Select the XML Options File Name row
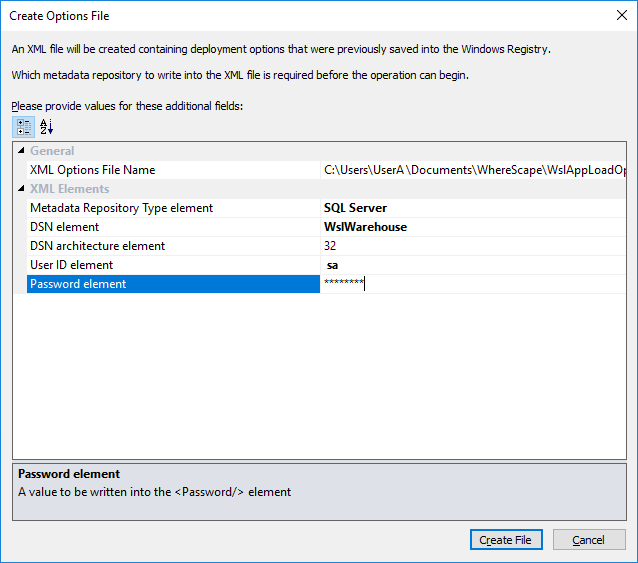Viewport: 638px width, 563px height. pyautogui.click(x=93, y=170)
